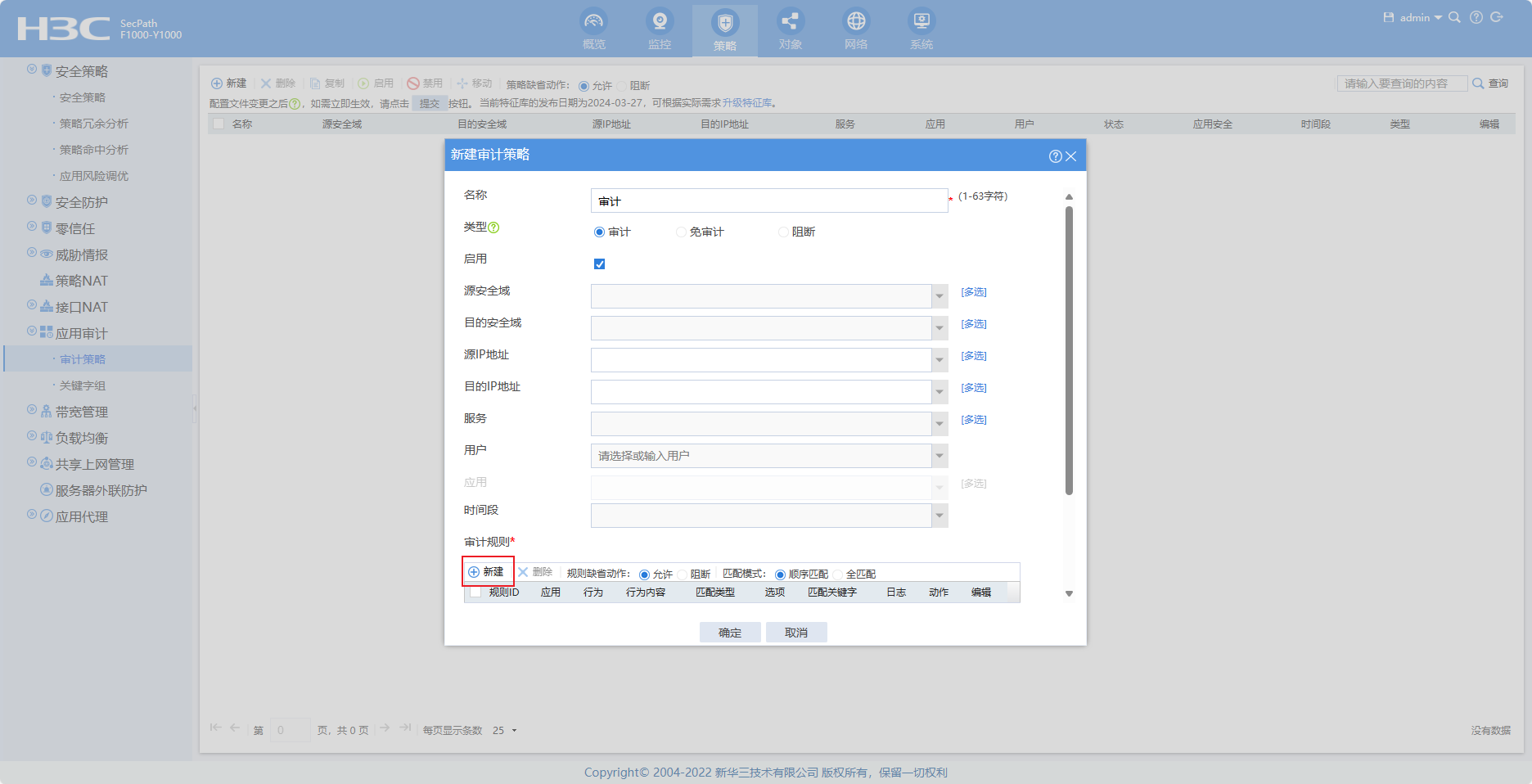Click the save configuration disk icon
1532x784 pixels.
click(x=1389, y=17)
